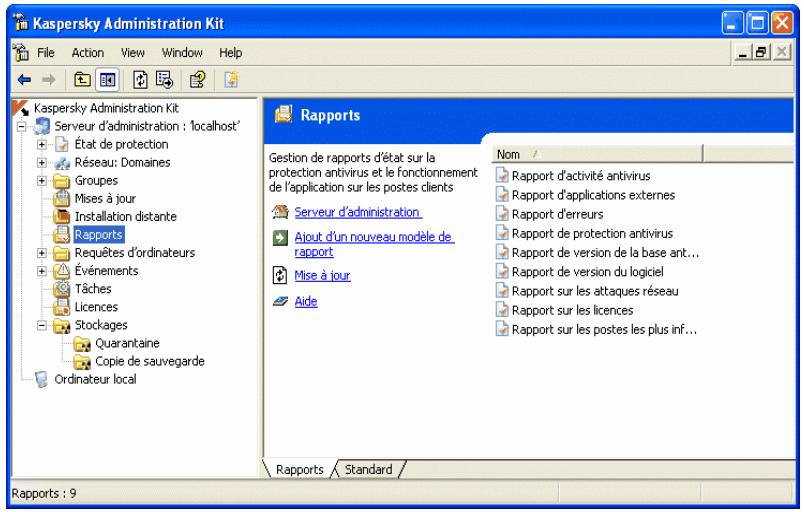Viewport: 804px width, 512px height.
Task: Select Mises à jour in the tree
Action: pyautogui.click(x=105, y=198)
